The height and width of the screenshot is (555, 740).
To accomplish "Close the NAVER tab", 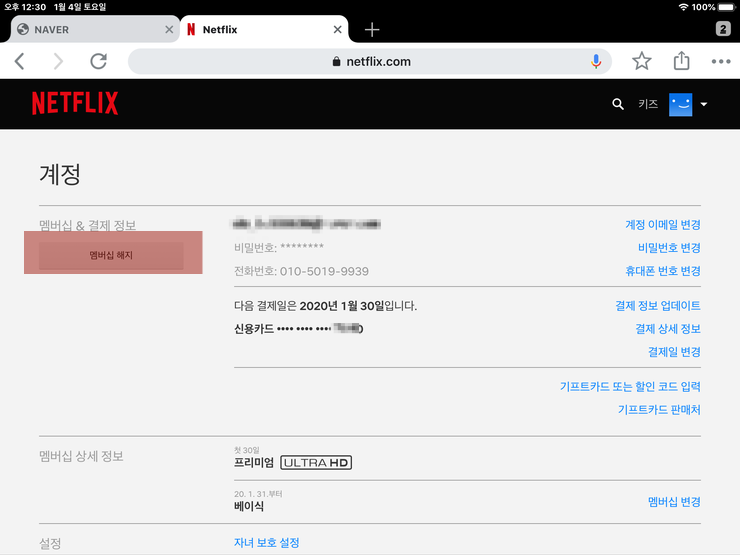I will coord(169,29).
